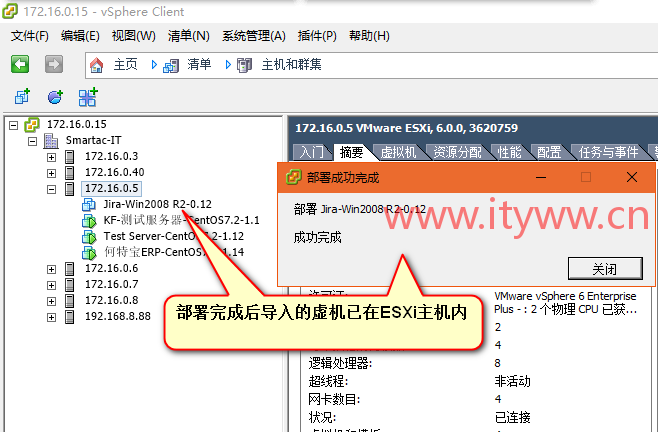Click the gray forward navigation arrow
This screenshot has height=432, width=658.
(54, 64)
